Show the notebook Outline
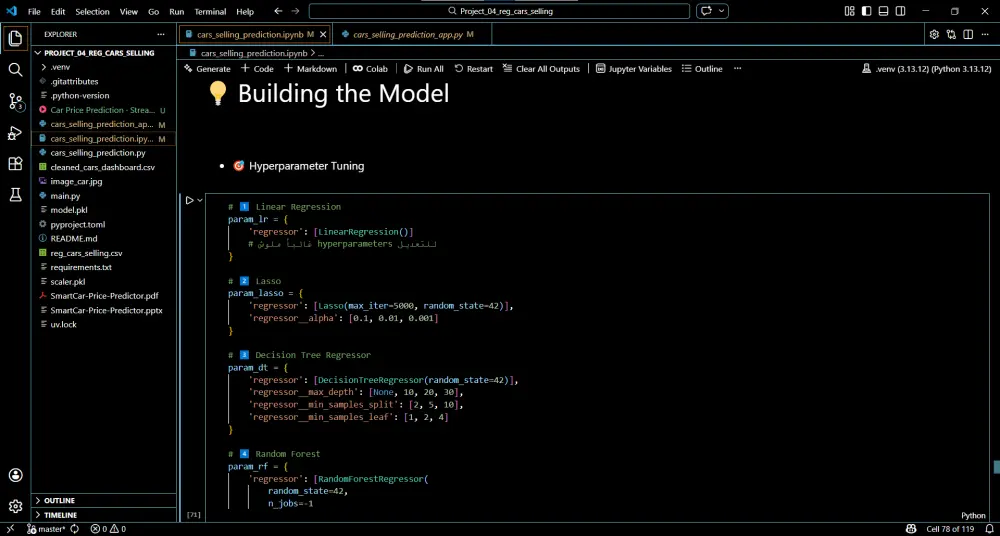Viewport: 1000px width, 536px height. coord(702,69)
